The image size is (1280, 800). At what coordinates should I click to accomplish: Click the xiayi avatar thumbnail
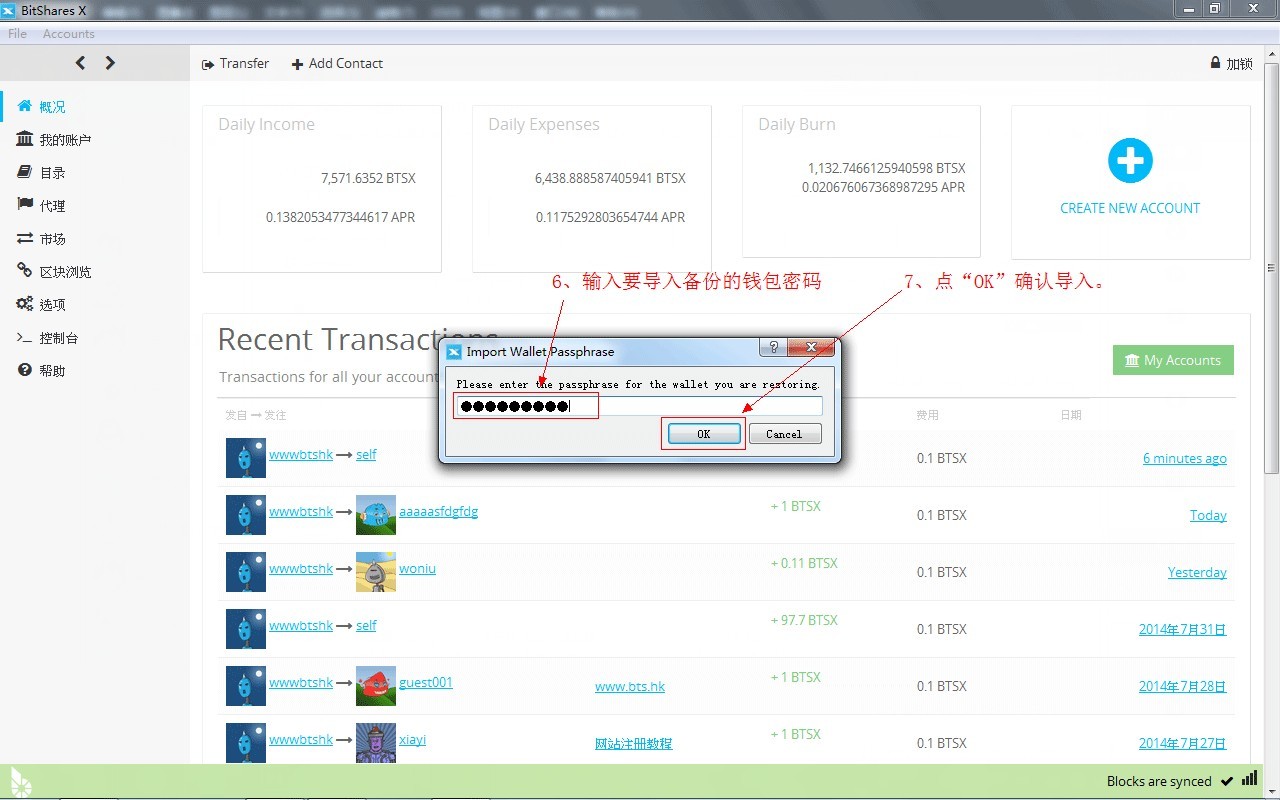pyautogui.click(x=376, y=743)
